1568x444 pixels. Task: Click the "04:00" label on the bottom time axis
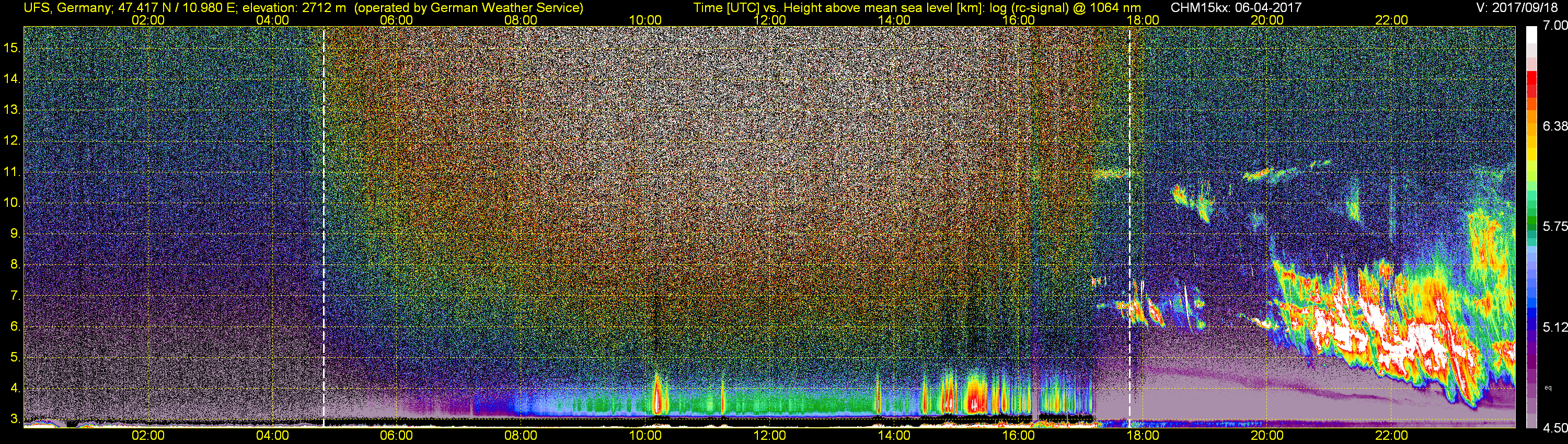point(272,436)
